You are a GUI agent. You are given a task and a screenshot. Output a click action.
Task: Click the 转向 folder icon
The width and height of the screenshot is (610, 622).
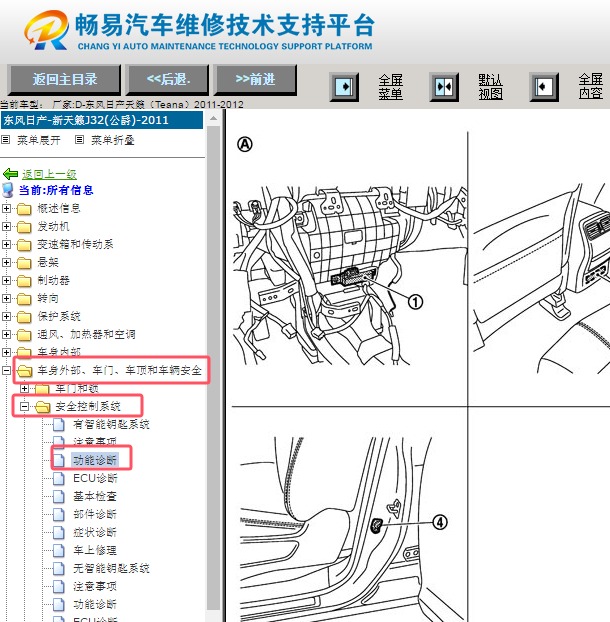click(24, 299)
